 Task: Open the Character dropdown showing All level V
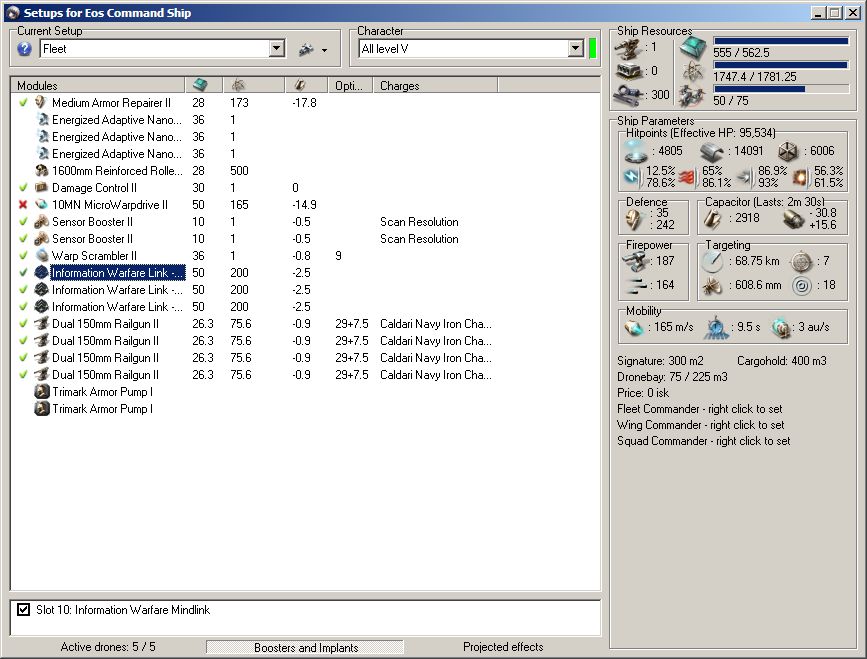click(575, 49)
